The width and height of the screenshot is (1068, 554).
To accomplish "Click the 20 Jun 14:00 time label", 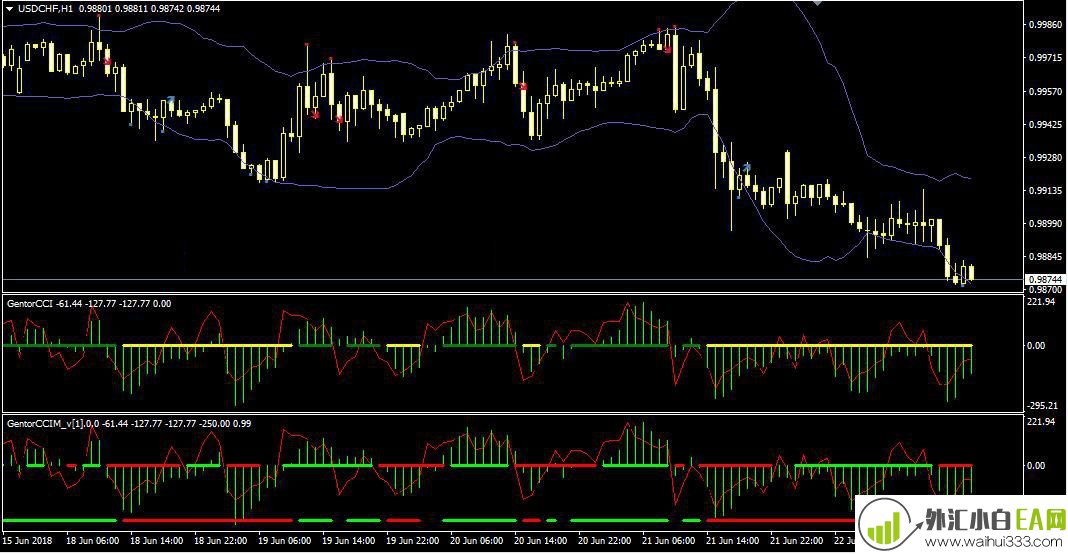I will point(541,540).
